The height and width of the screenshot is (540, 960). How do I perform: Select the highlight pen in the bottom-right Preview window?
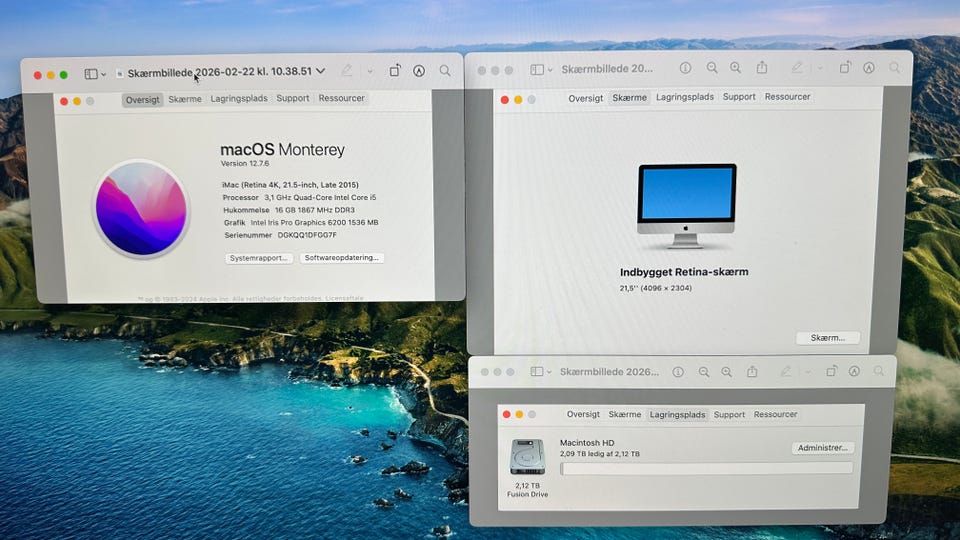pos(786,371)
